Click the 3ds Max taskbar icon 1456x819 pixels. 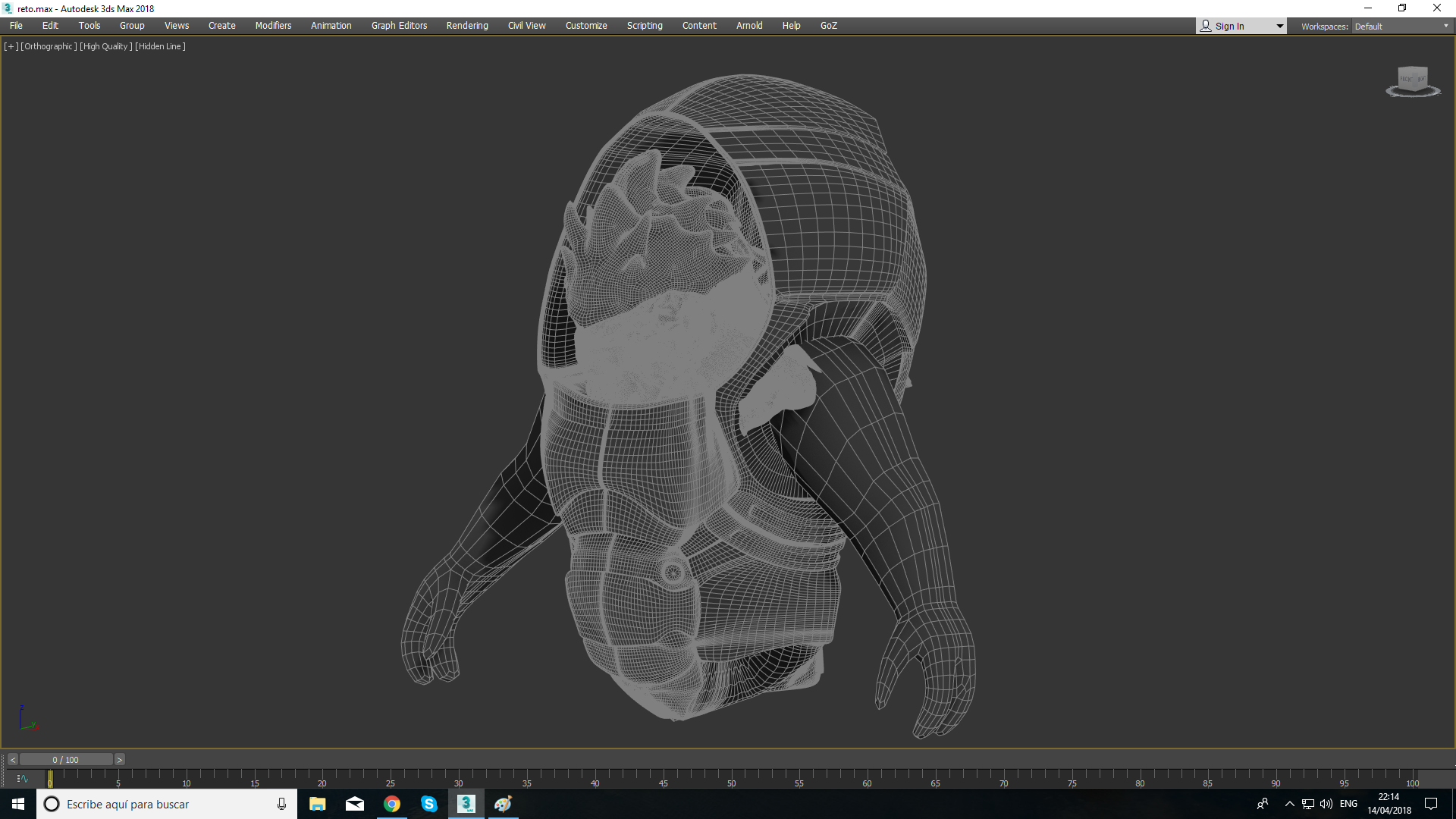pyautogui.click(x=466, y=804)
